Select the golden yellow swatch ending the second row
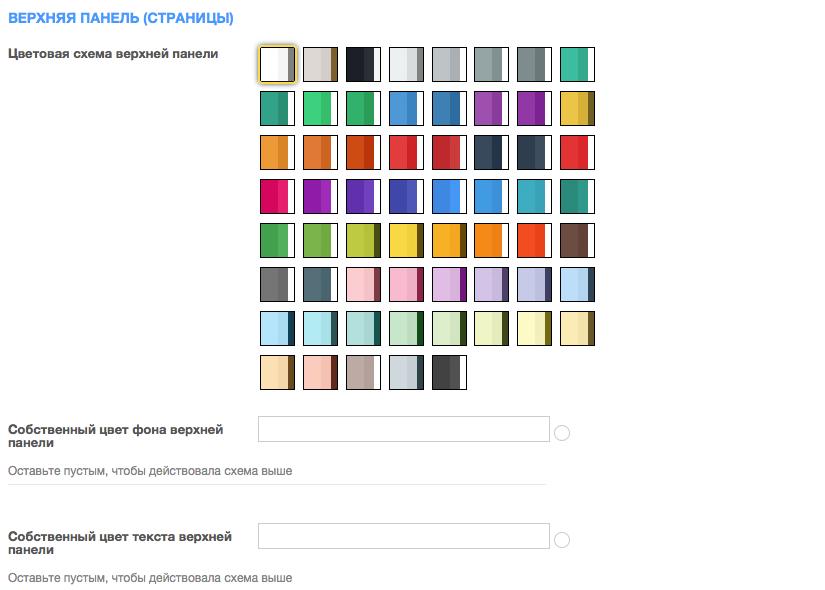The height and width of the screenshot is (590, 825). click(577, 108)
